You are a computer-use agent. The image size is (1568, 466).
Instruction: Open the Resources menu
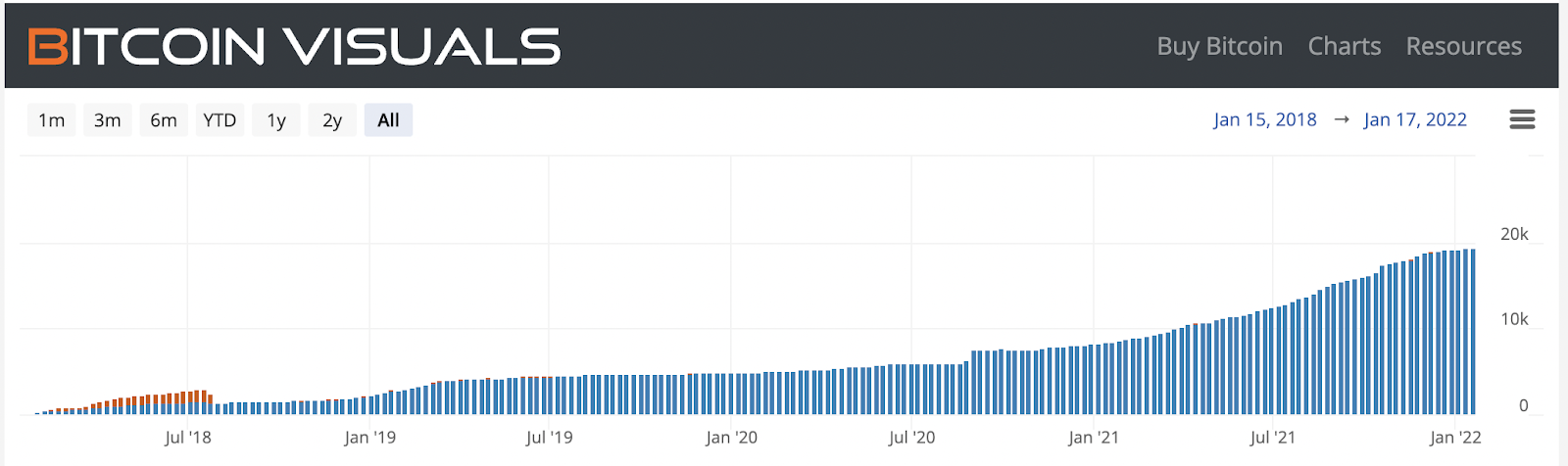[1464, 46]
